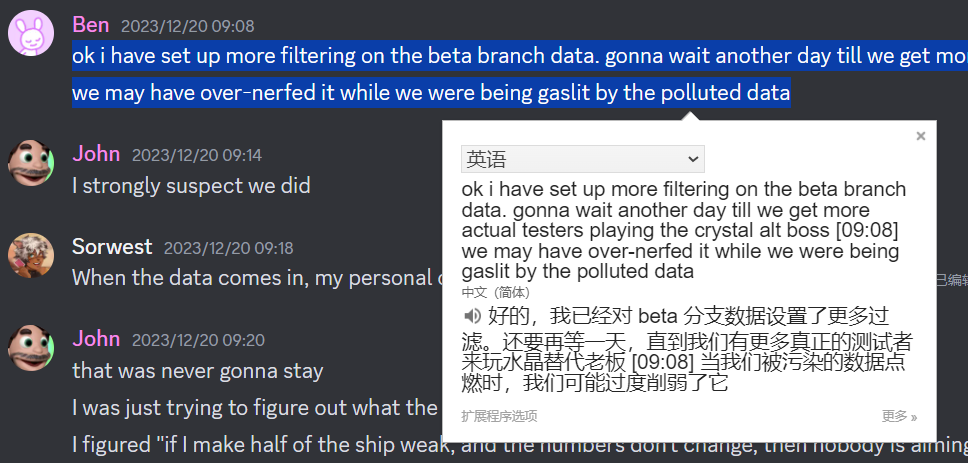The image size is (968, 463).
Task: Open the 扩展程序选项 link
Action: click(499, 416)
